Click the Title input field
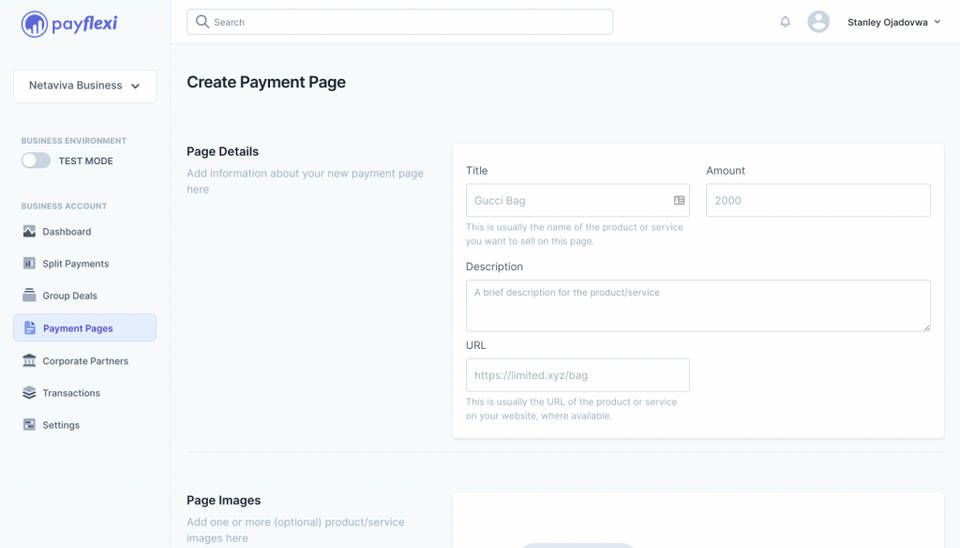Image resolution: width=960 pixels, height=548 pixels. (577, 200)
